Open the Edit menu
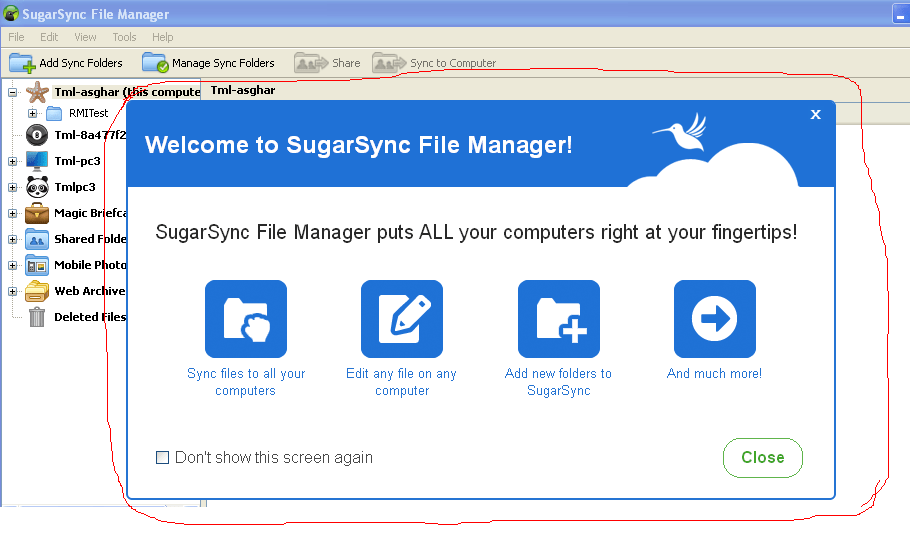 [x=49, y=37]
